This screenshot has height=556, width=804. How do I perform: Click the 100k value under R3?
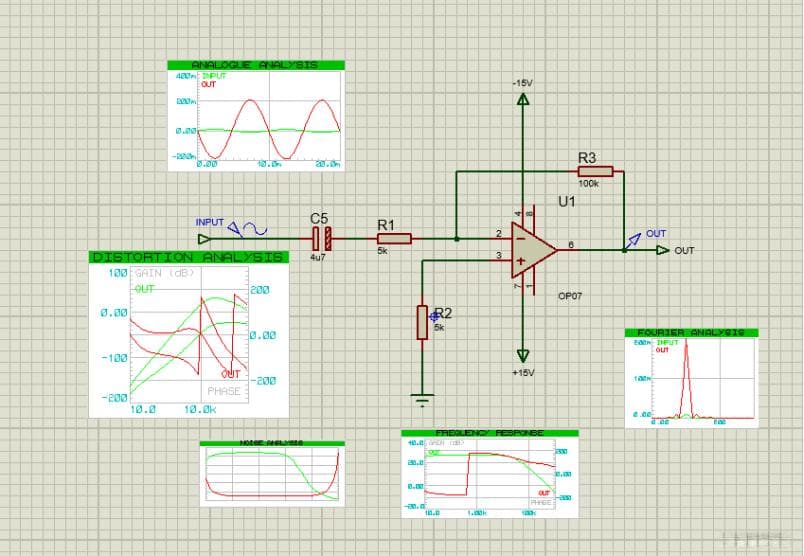[x=589, y=184]
